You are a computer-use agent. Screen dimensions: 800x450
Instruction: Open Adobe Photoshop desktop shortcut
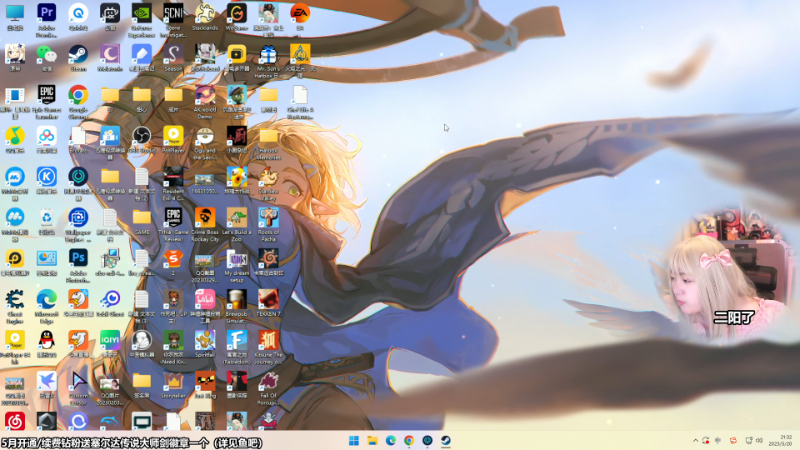pyautogui.click(x=78, y=265)
